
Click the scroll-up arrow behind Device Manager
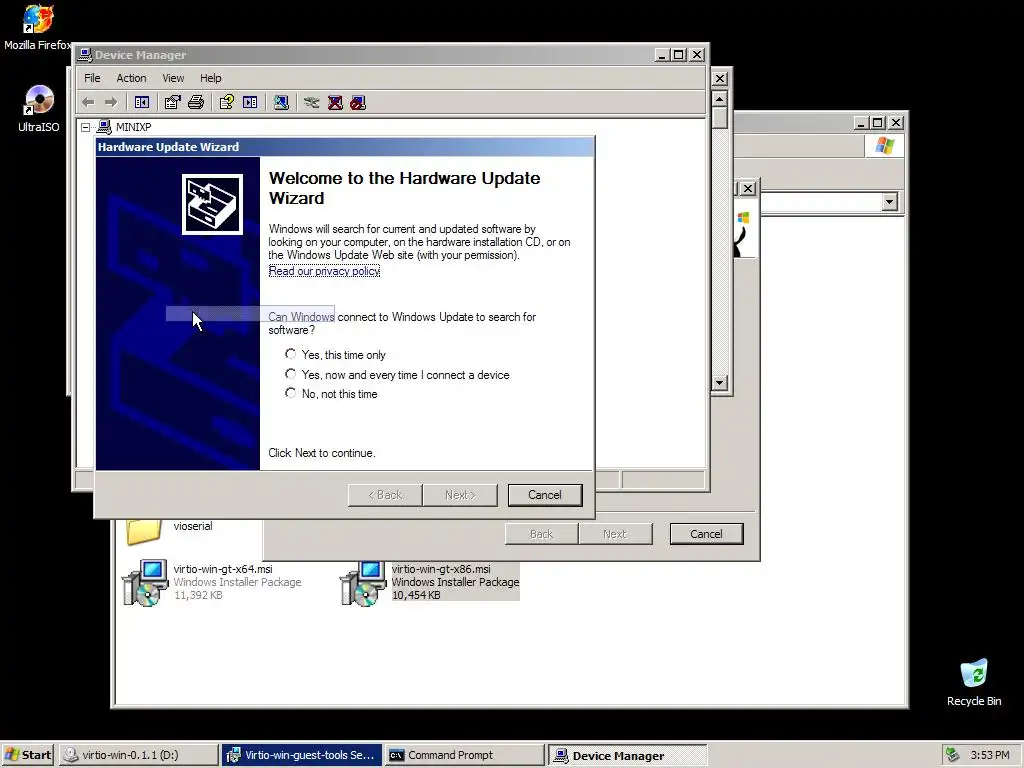[719, 99]
